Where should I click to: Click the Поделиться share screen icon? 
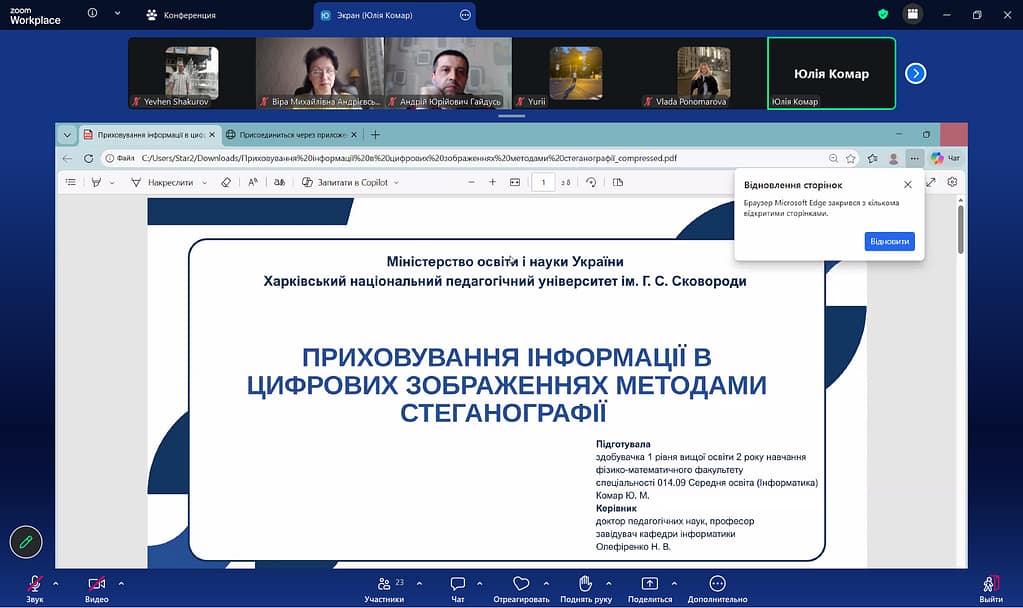(x=649, y=584)
